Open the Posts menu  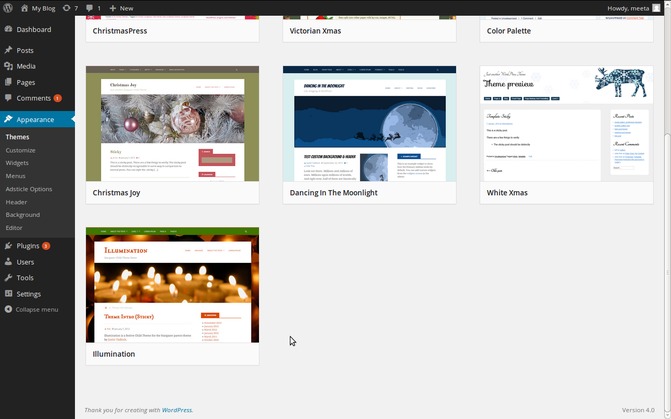25,51
